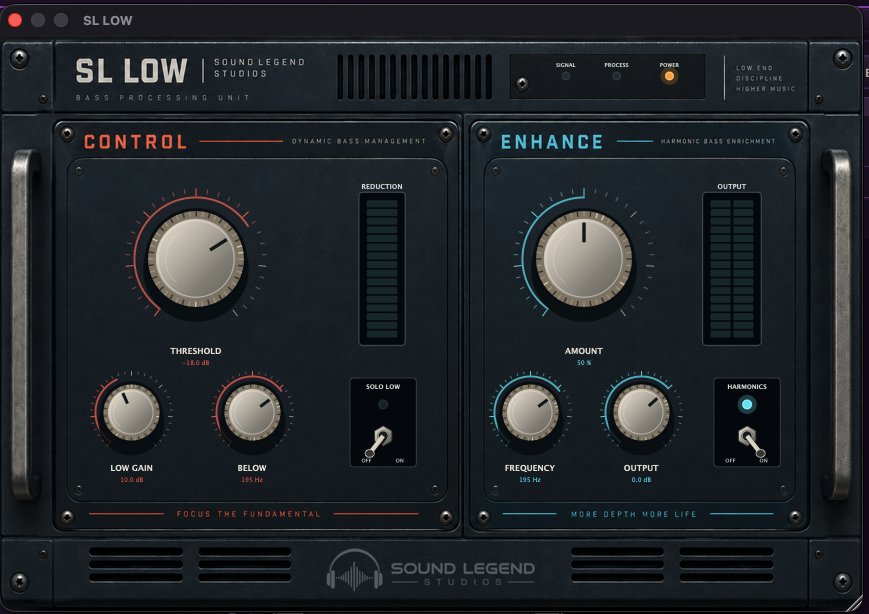Image resolution: width=869 pixels, height=614 pixels.
Task: Click the Sound Legend Studios headphone logo
Action: click(354, 570)
